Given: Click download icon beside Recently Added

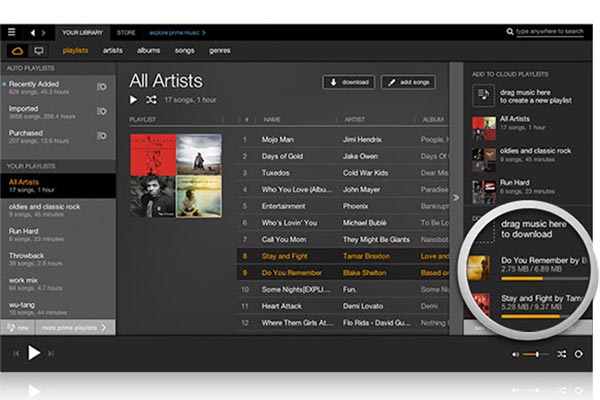Looking at the screenshot, I should [102, 87].
